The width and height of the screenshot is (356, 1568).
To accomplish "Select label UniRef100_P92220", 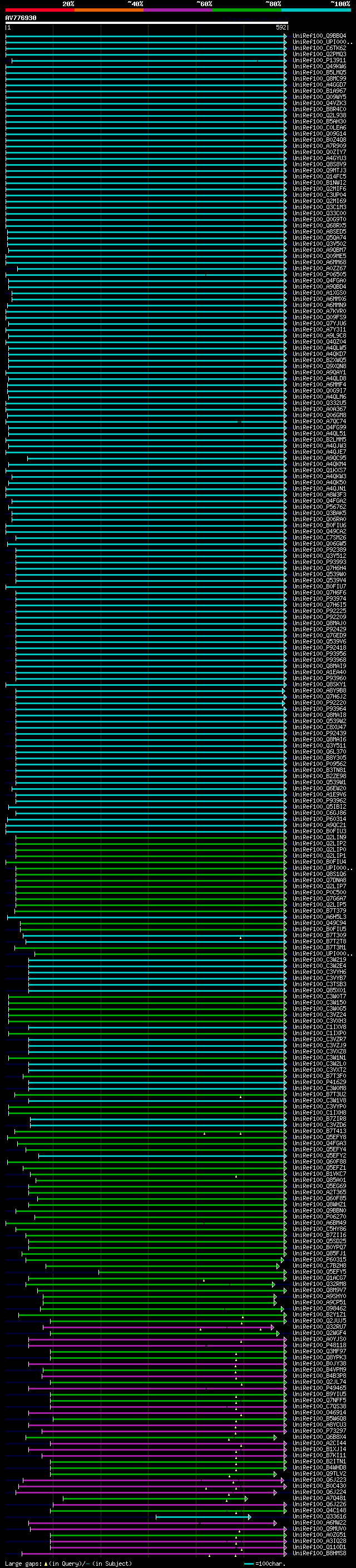I will (x=319, y=703).
